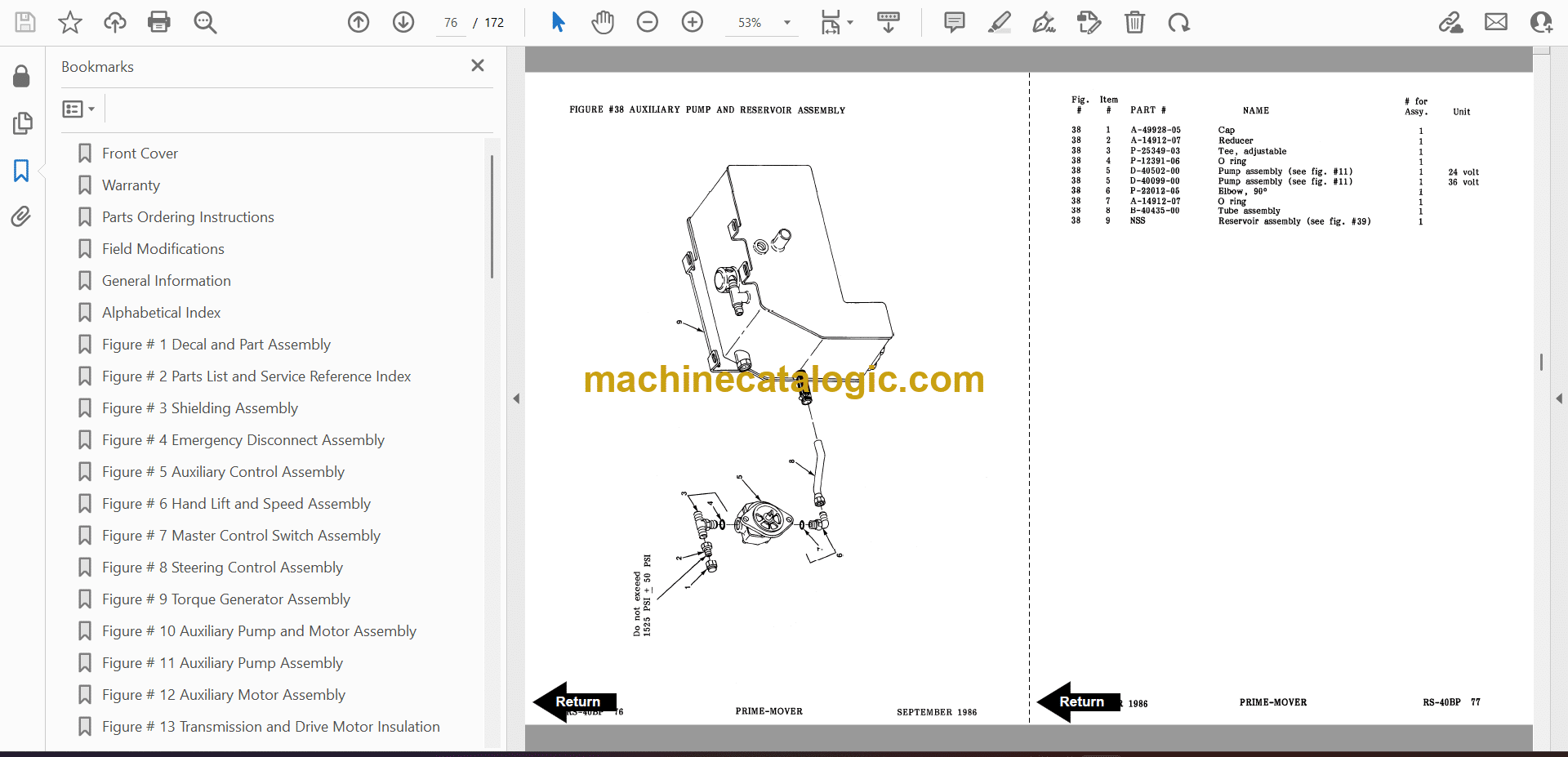This screenshot has width=1568, height=757.
Task: Open the account sign-in profile icon
Action: coord(1541,22)
